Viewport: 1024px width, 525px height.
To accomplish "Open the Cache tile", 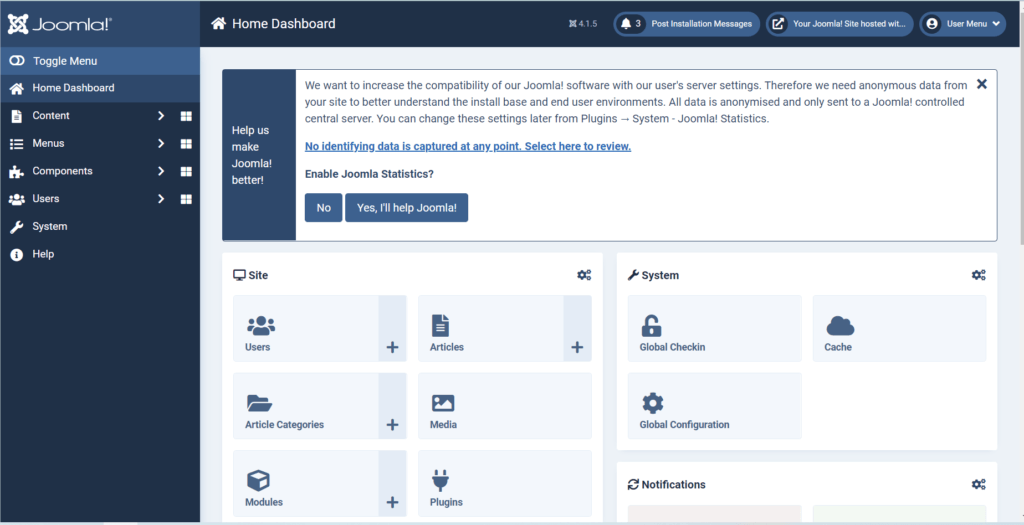I will pos(899,328).
